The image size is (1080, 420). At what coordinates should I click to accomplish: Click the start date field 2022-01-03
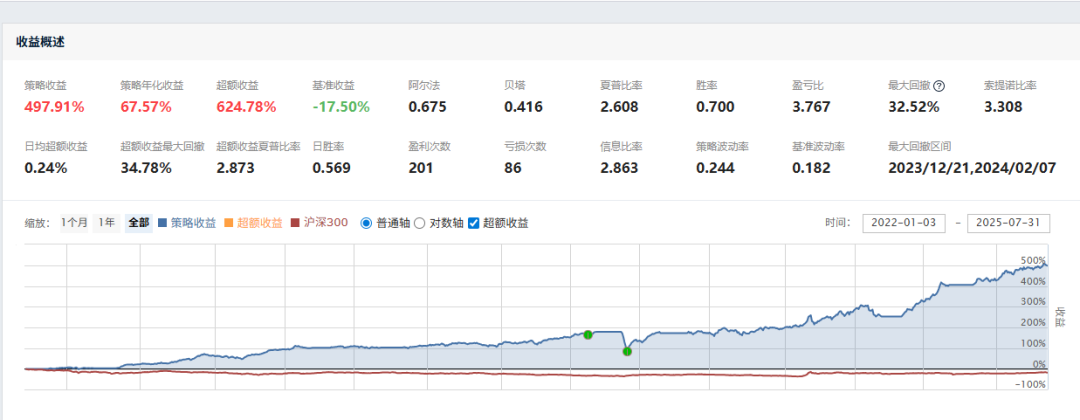pyautogui.click(x=904, y=223)
